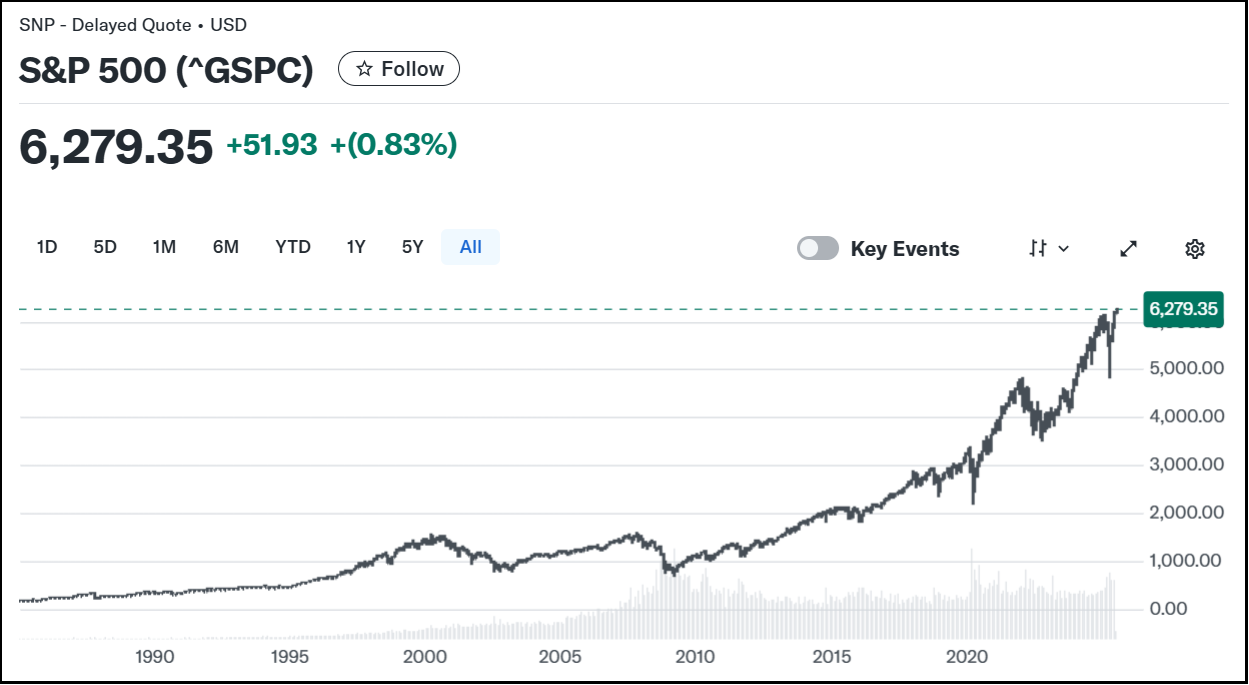Viewport: 1249px width, 685px height.
Task: Click the candlestick chart type icon
Action: pos(1038,249)
